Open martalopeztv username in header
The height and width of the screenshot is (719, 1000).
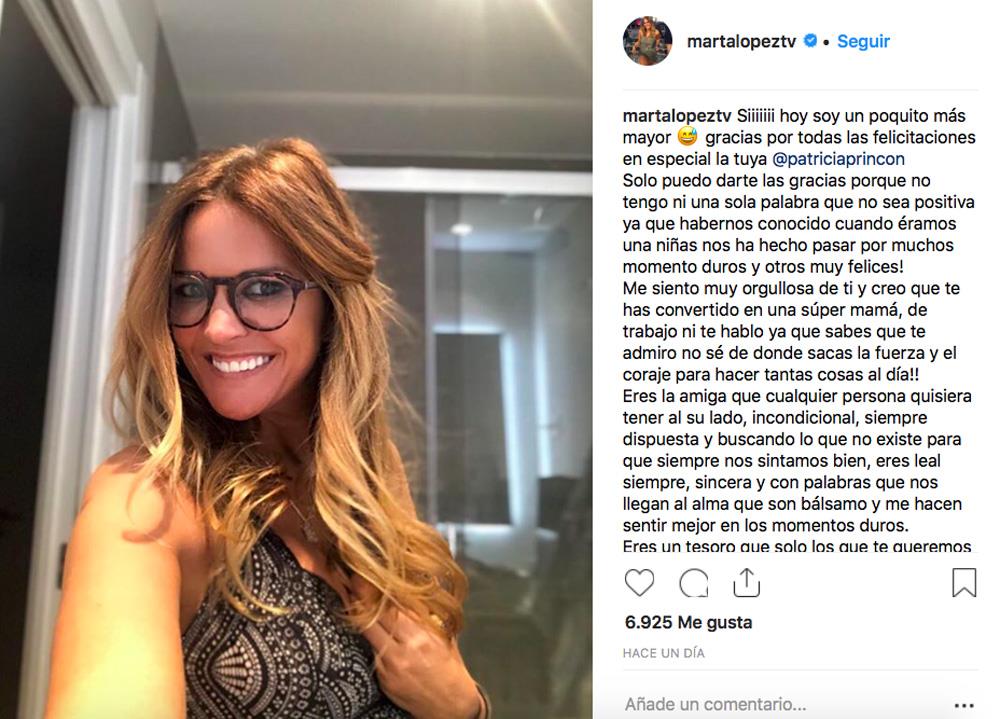[x=742, y=41]
